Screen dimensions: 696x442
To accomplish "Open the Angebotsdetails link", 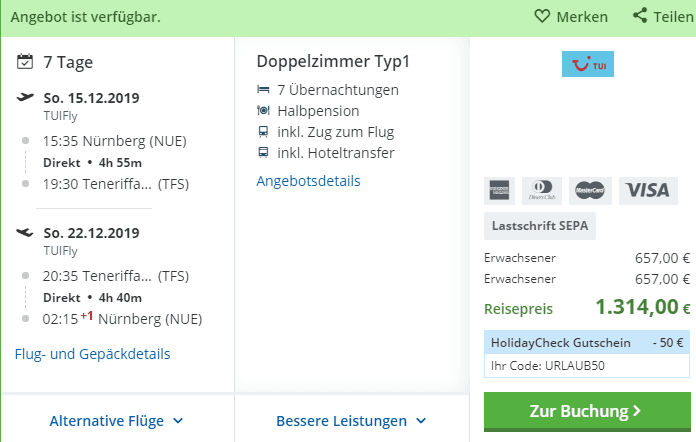I will coord(308,181).
